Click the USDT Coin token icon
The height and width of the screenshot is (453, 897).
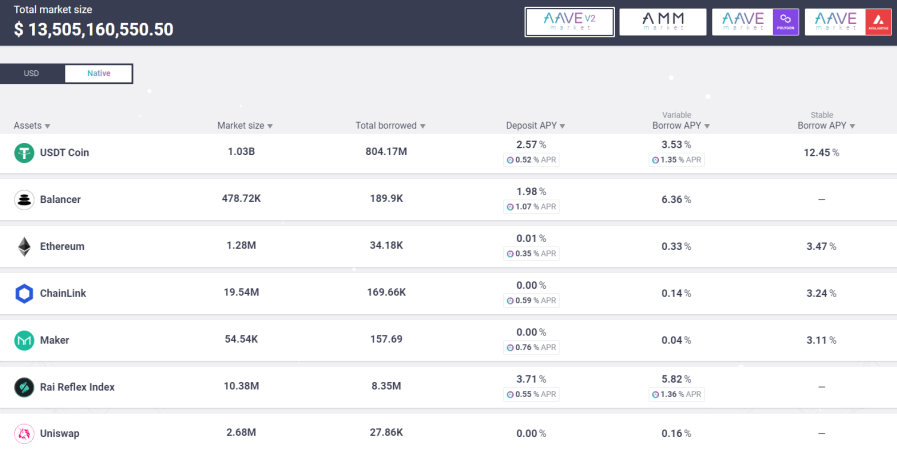(24, 153)
